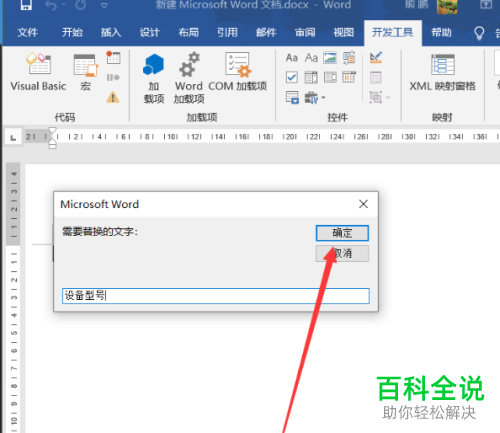Open the Visual Basic editor
Viewport: 500px width, 433px height.
38,72
